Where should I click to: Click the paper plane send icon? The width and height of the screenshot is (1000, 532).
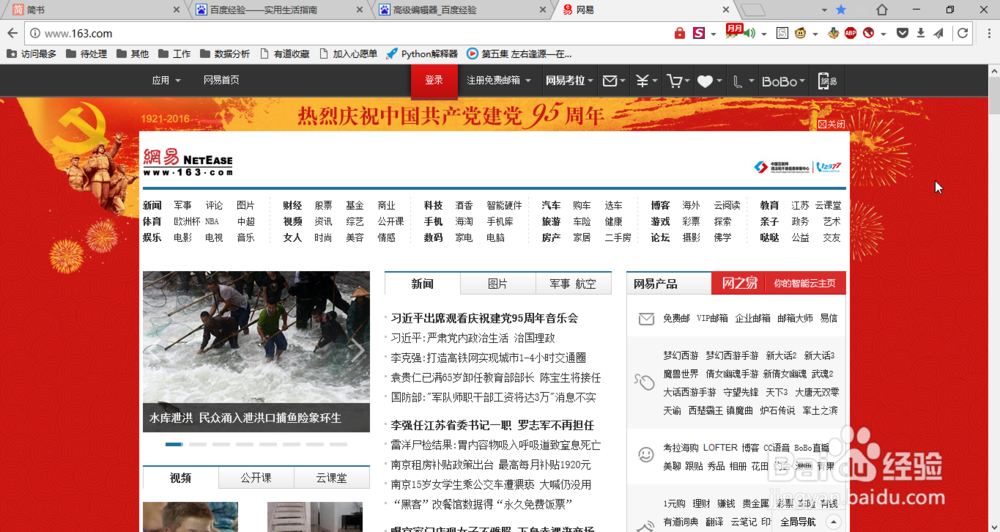pos(939,33)
